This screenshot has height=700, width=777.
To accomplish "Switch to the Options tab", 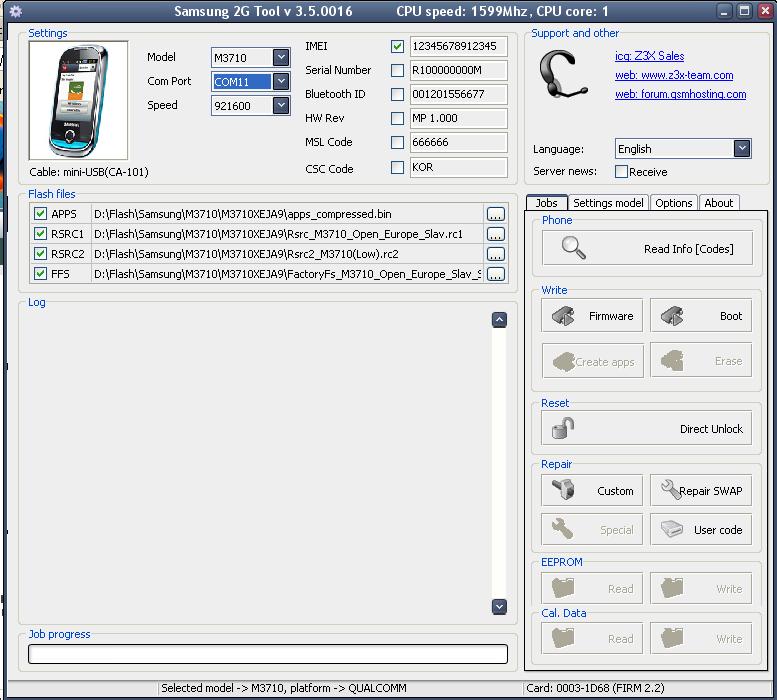I will [673, 203].
